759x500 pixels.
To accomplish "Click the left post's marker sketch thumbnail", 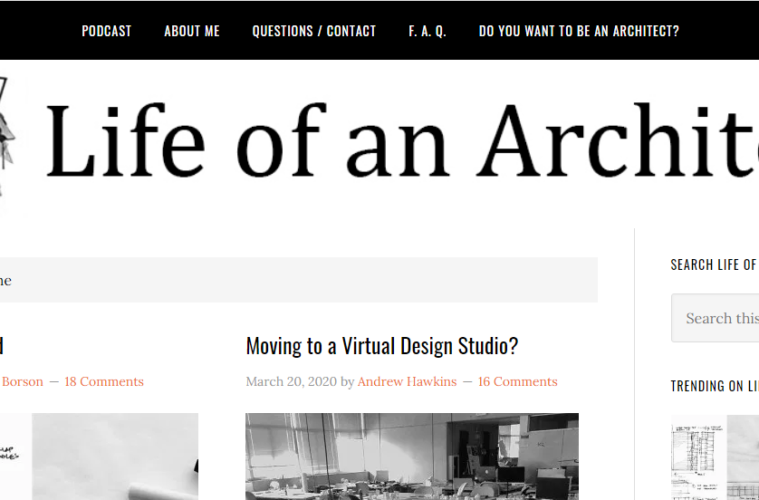I will click(x=98, y=456).
